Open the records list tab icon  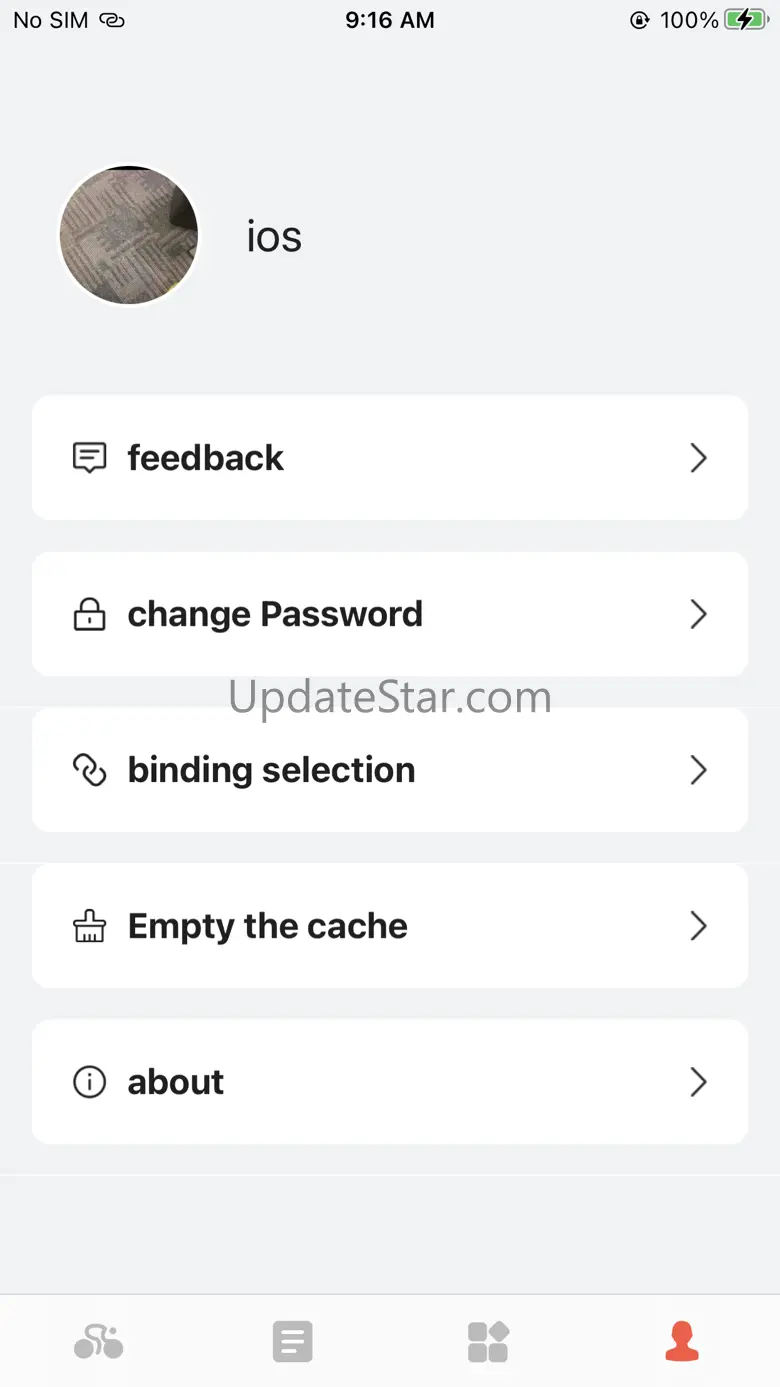[x=293, y=1341]
